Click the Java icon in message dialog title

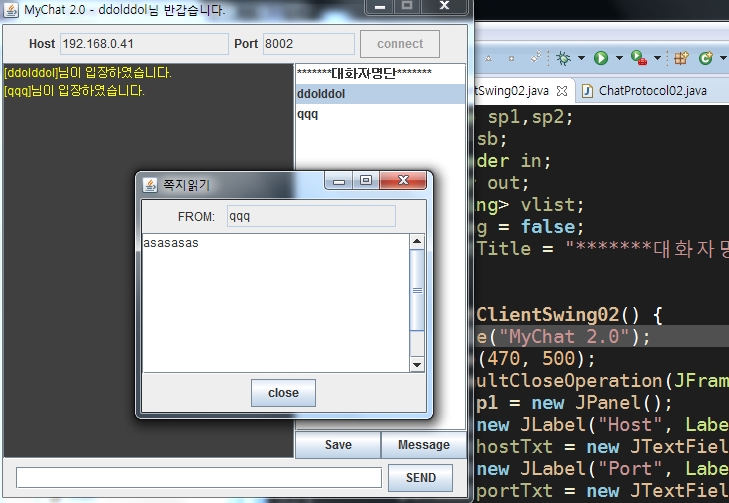151,184
